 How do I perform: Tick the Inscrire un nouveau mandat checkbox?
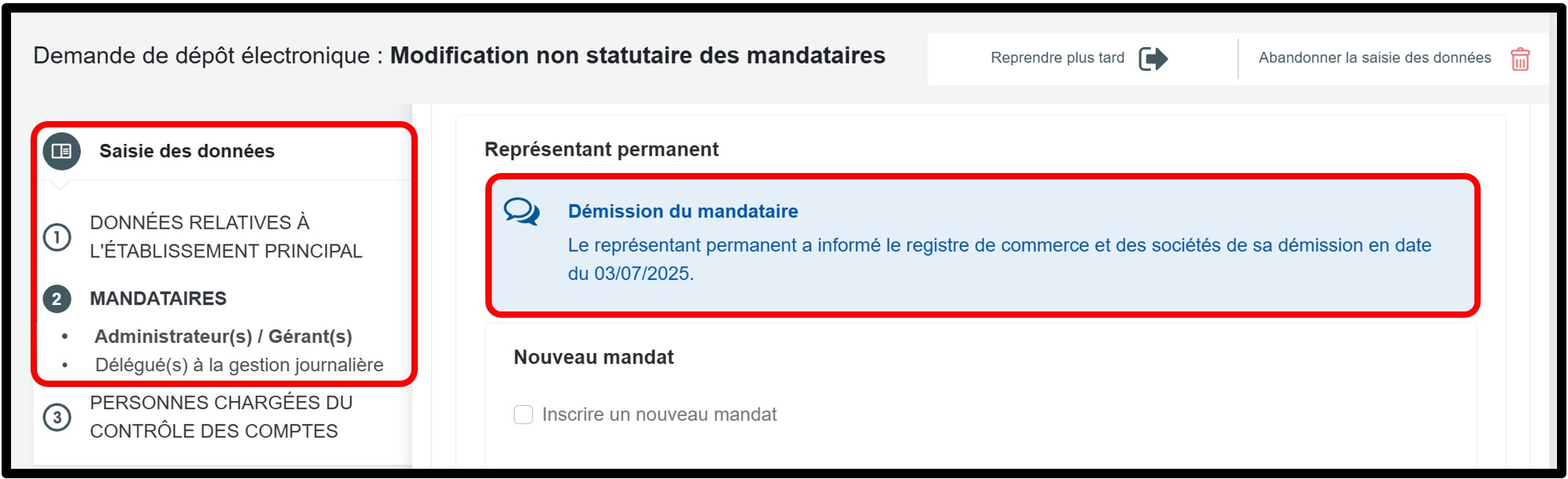click(x=523, y=415)
